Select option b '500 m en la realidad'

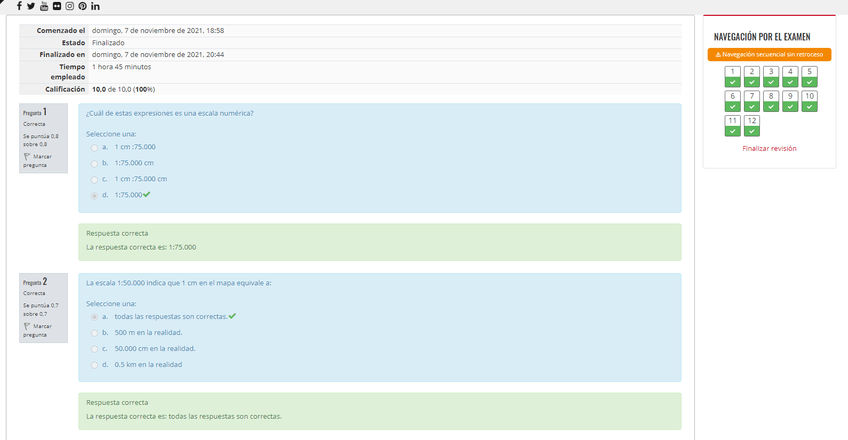pyautogui.click(x=94, y=333)
